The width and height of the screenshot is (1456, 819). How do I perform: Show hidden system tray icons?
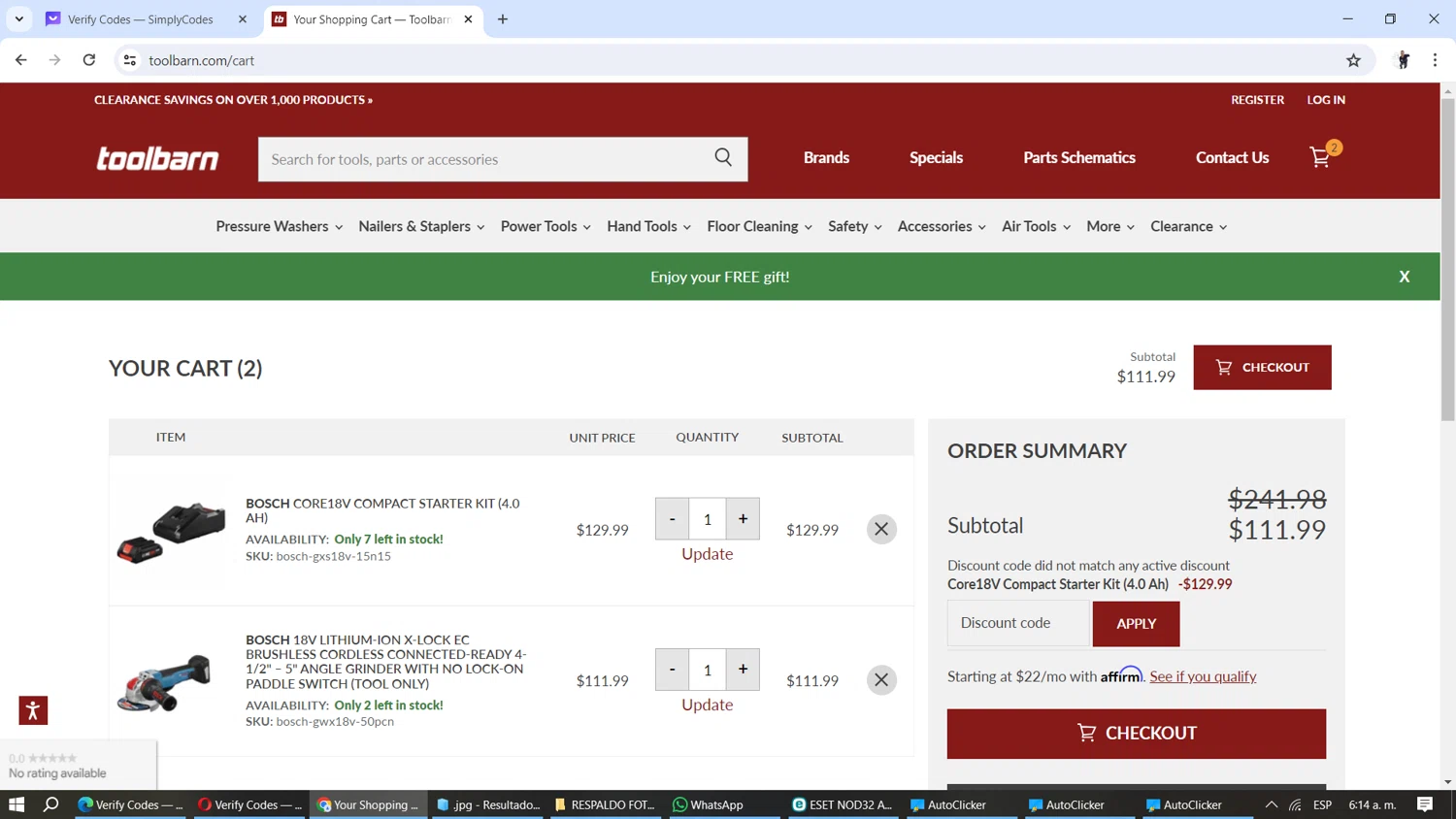click(1271, 804)
